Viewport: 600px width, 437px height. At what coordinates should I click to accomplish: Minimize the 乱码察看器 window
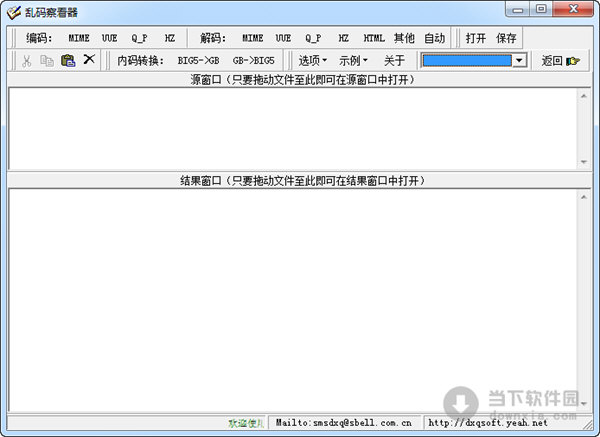(518, 9)
